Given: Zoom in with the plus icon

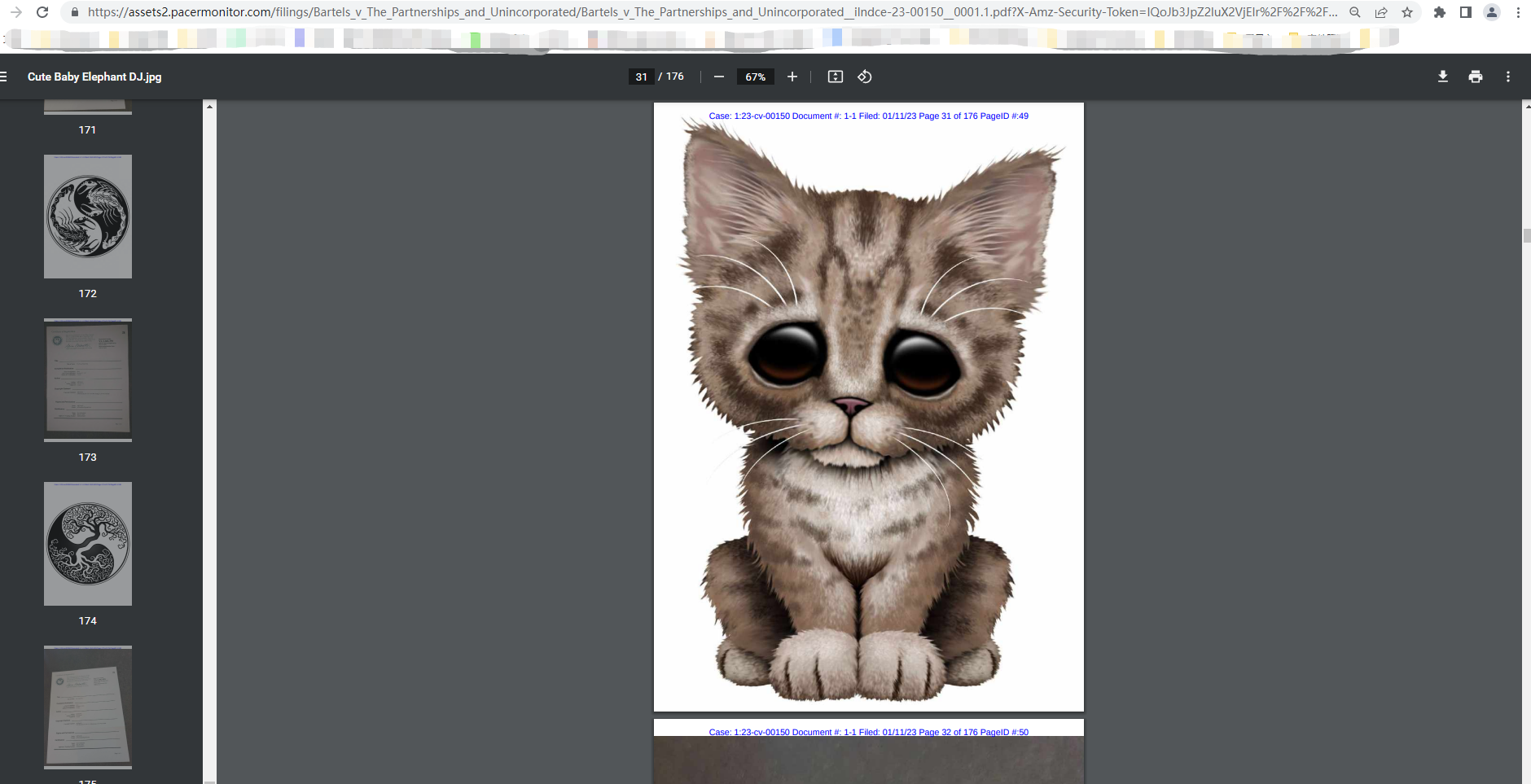Looking at the screenshot, I should [792, 77].
